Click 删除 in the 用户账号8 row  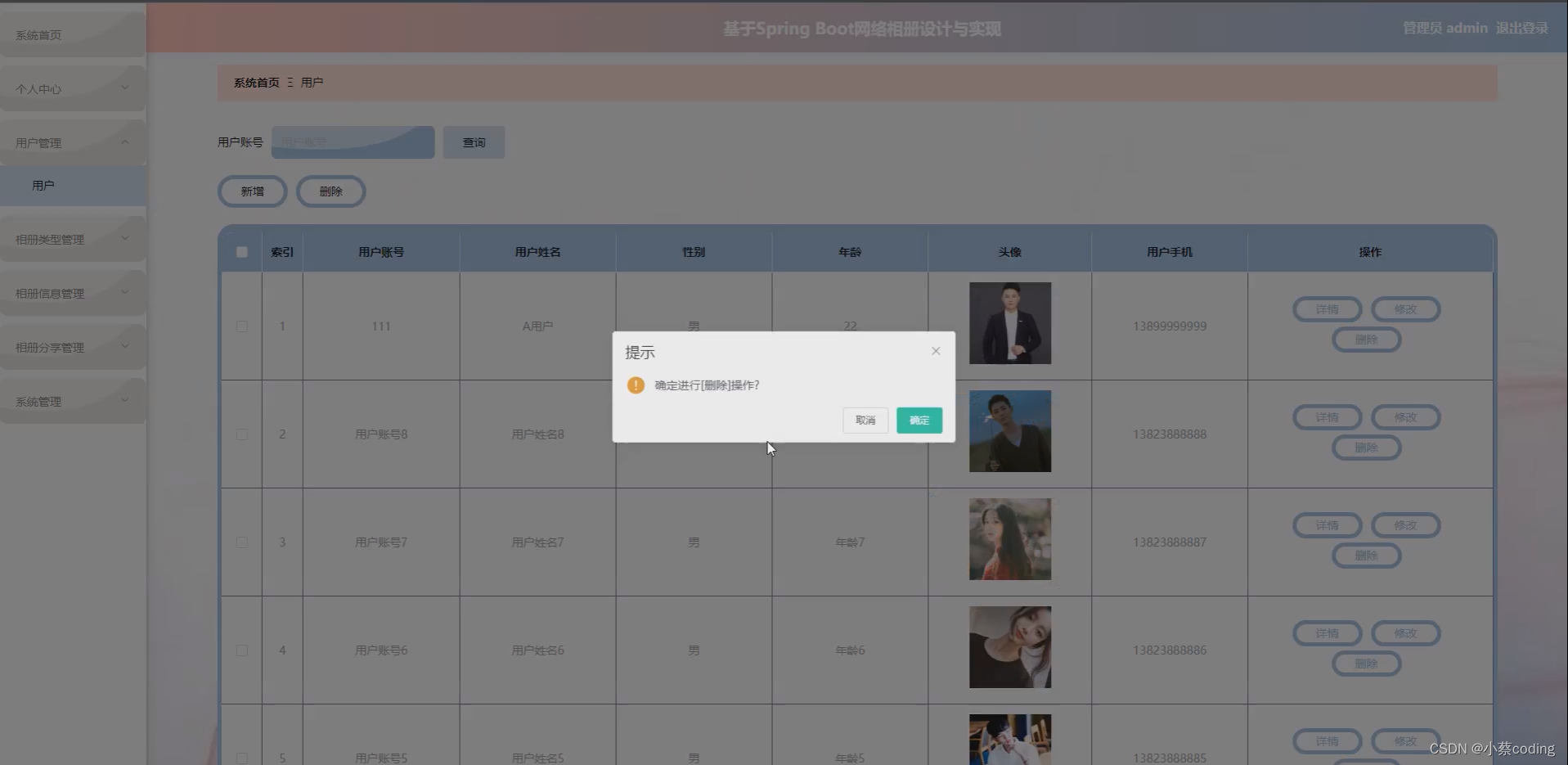tap(1366, 448)
